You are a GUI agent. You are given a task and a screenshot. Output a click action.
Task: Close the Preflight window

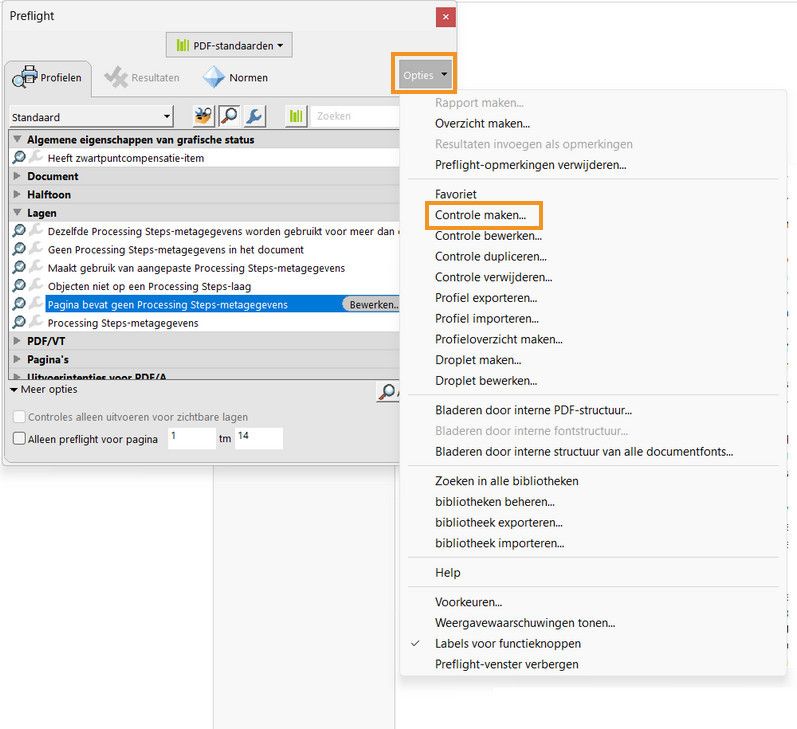(x=445, y=17)
